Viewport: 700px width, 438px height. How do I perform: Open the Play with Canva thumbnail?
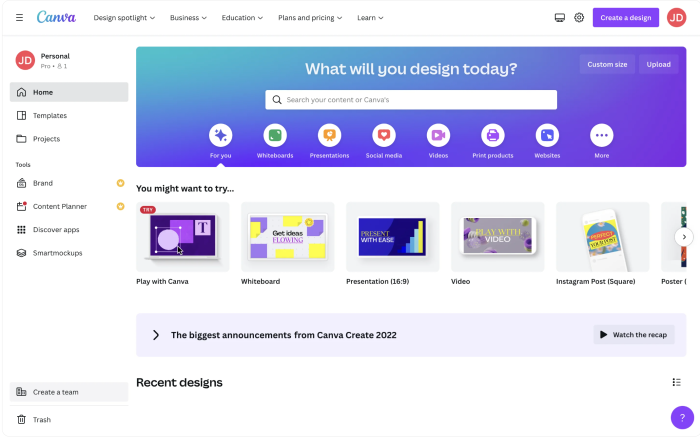coord(183,237)
